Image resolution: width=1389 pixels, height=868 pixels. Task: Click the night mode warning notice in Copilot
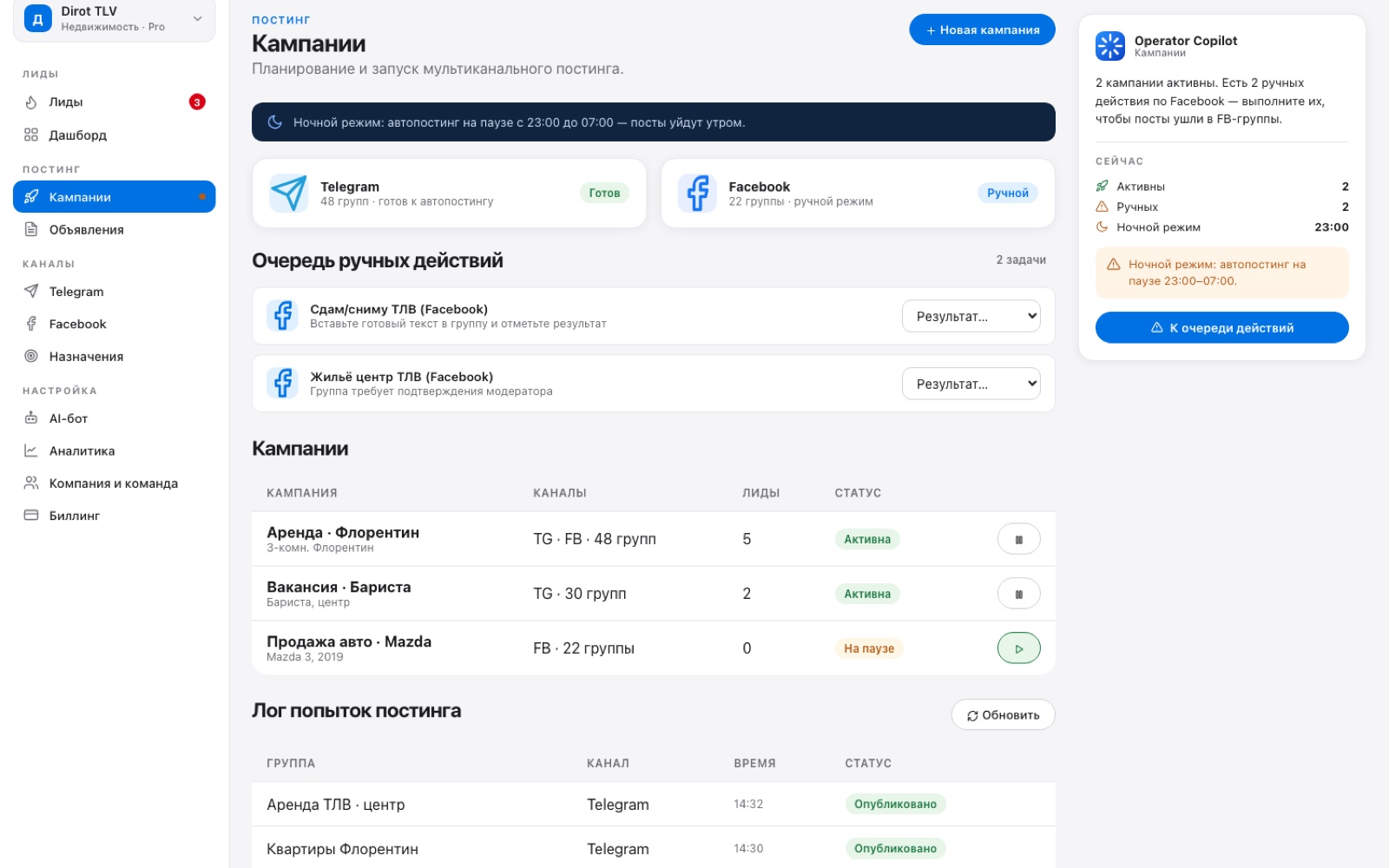click(x=1221, y=273)
